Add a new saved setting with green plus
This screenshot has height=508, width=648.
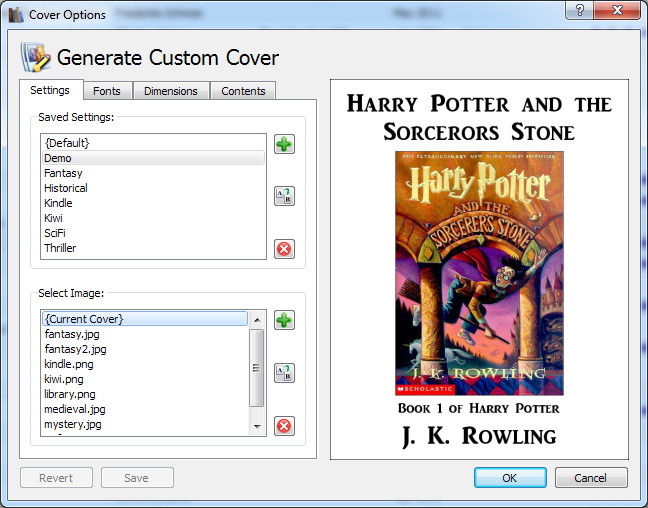pyautogui.click(x=284, y=144)
